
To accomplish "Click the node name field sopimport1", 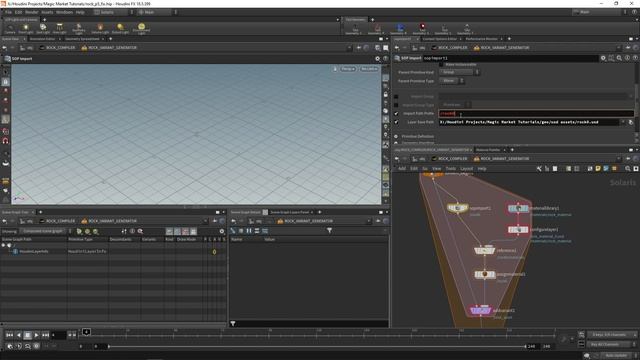I will click(510, 58).
